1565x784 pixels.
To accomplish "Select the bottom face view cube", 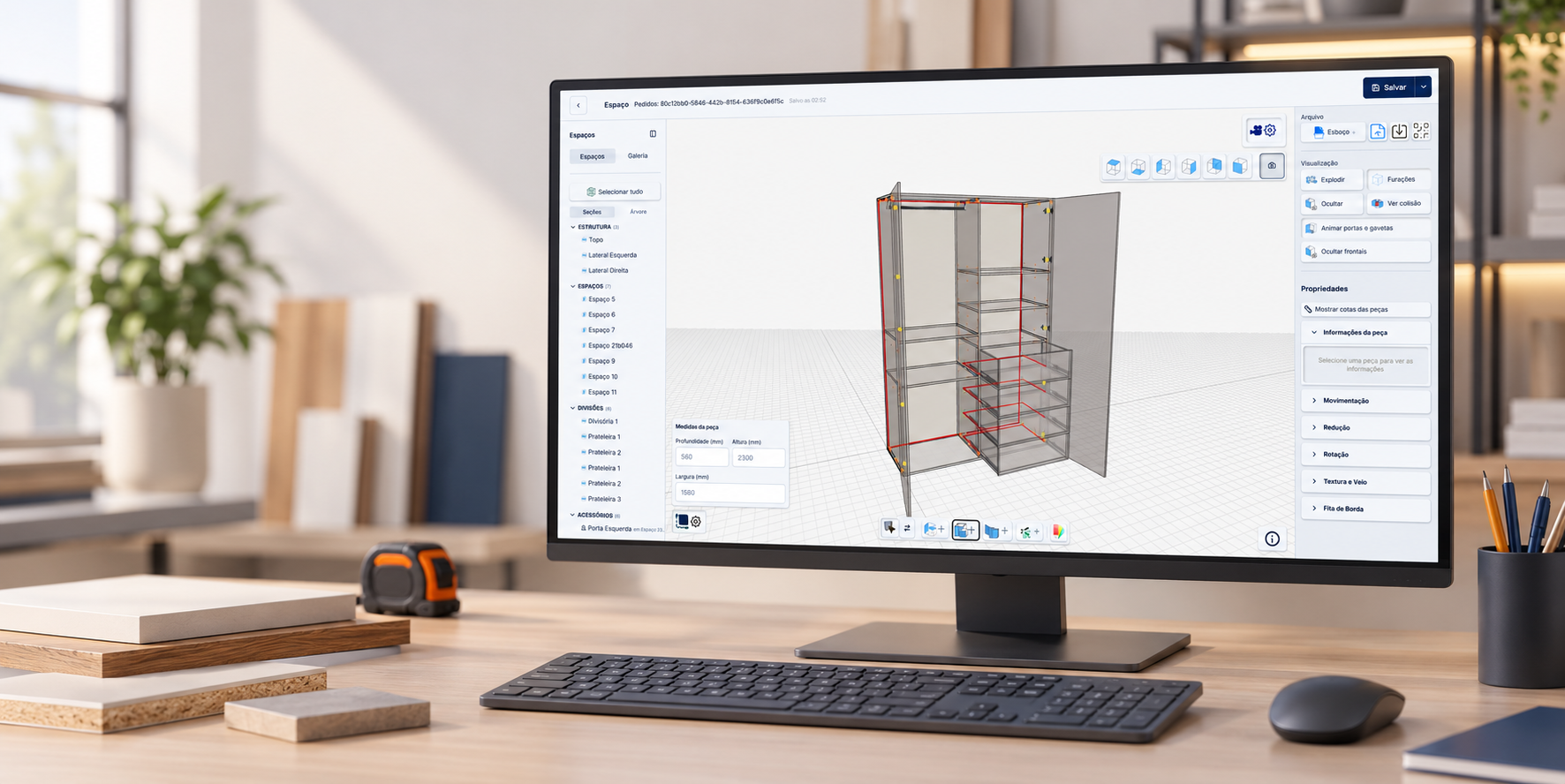I will [x=1139, y=167].
